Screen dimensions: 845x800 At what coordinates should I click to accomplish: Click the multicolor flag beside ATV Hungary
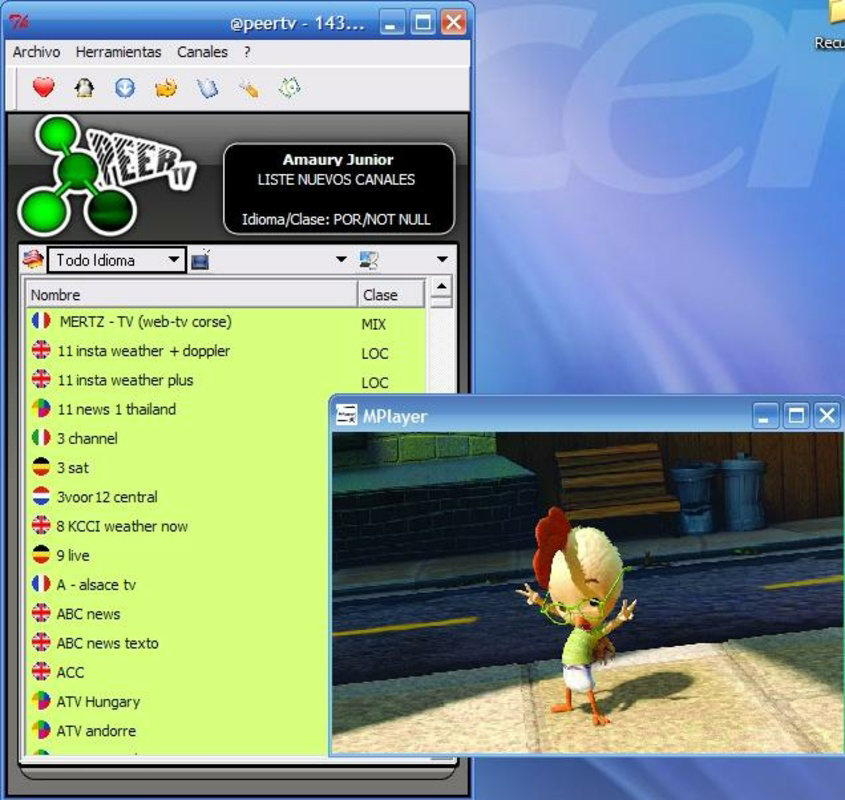tap(41, 701)
